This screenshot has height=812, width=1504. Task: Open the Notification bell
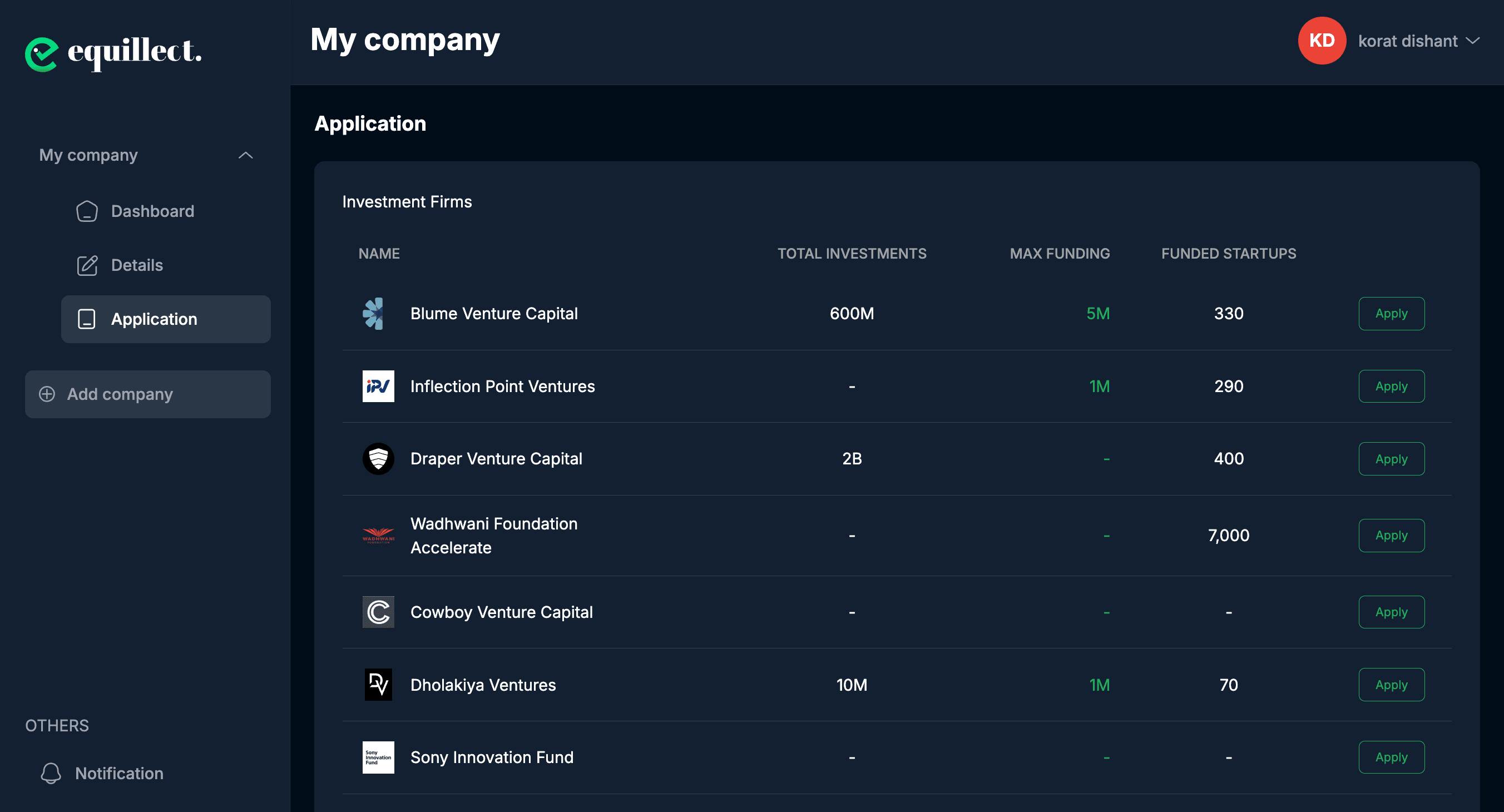point(51,773)
